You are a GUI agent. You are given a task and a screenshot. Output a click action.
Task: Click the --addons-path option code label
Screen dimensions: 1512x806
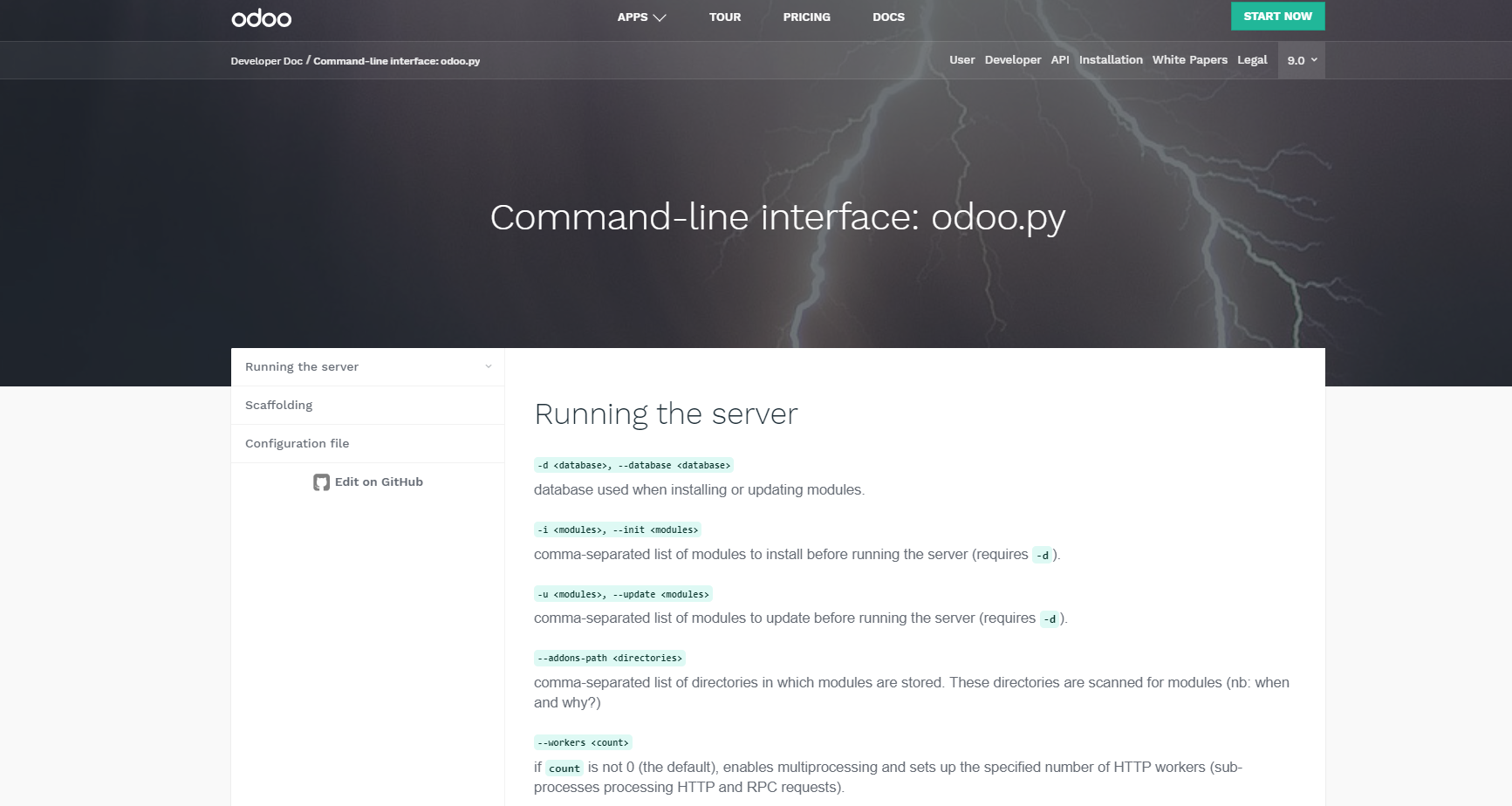[x=609, y=659]
